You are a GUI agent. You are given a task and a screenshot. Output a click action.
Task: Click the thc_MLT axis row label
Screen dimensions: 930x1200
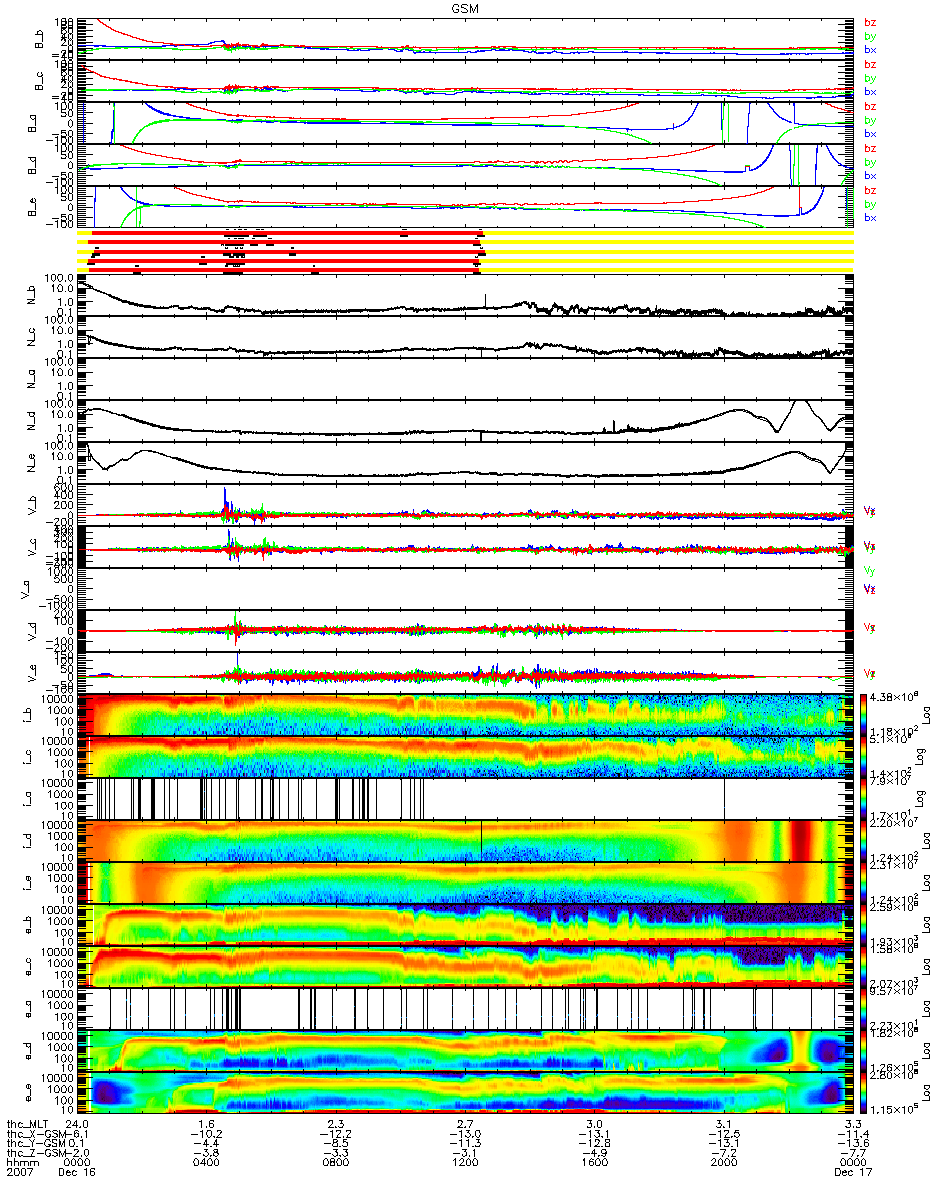pyautogui.click(x=29, y=1122)
